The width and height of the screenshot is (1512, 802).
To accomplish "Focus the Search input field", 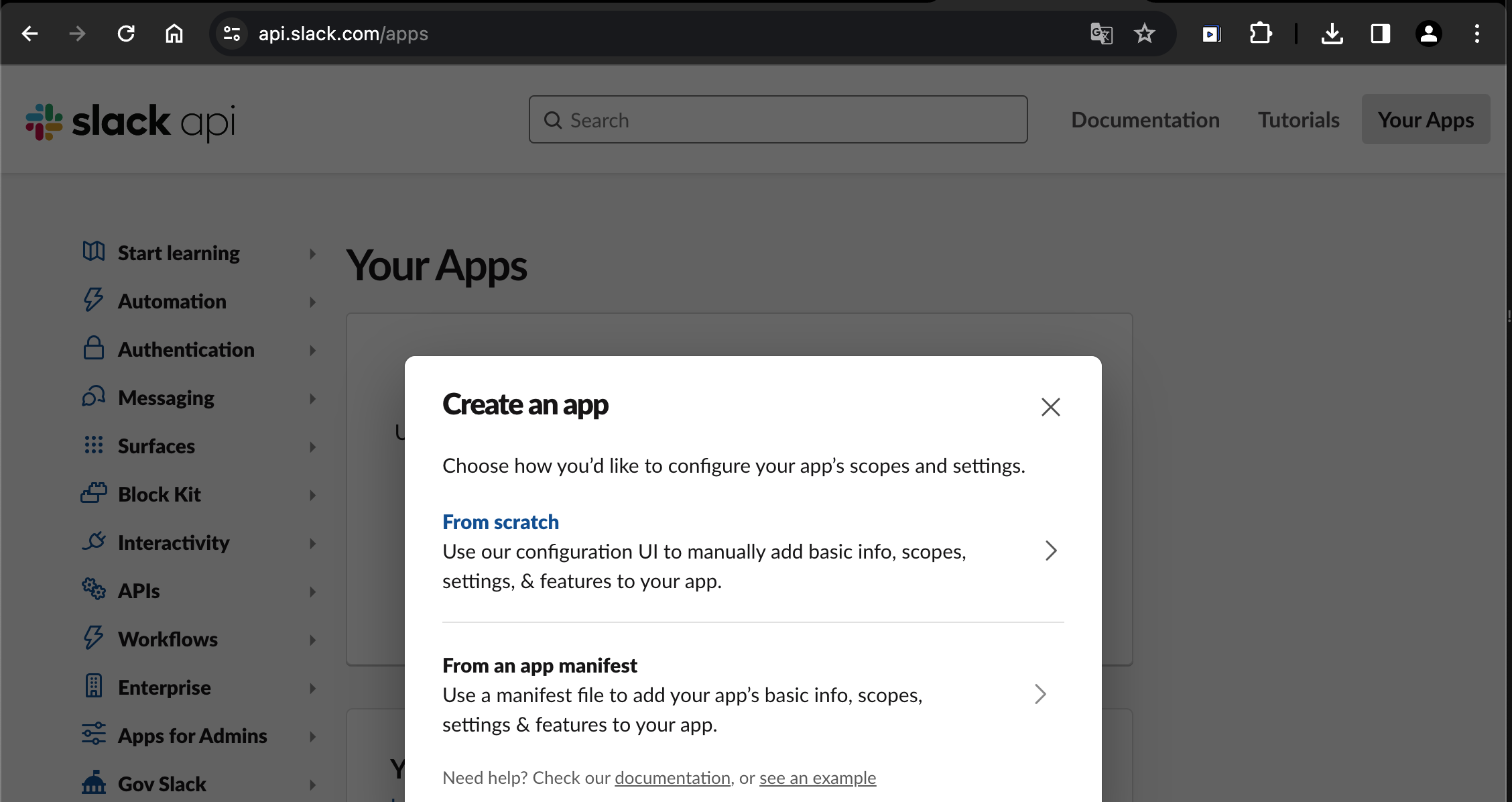I will pyautogui.click(x=778, y=119).
